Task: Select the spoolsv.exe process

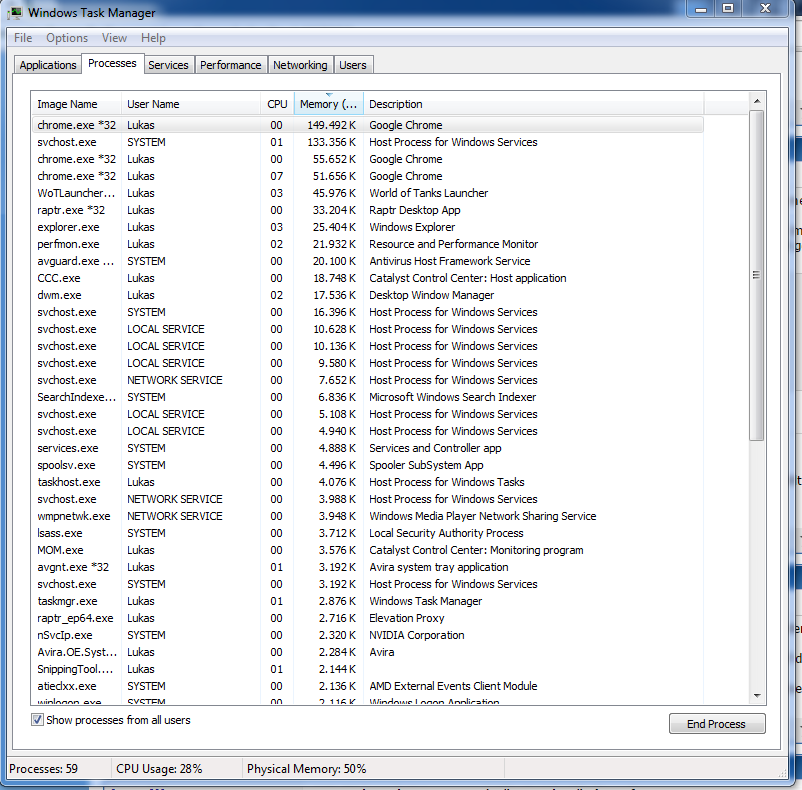Action: (x=368, y=465)
